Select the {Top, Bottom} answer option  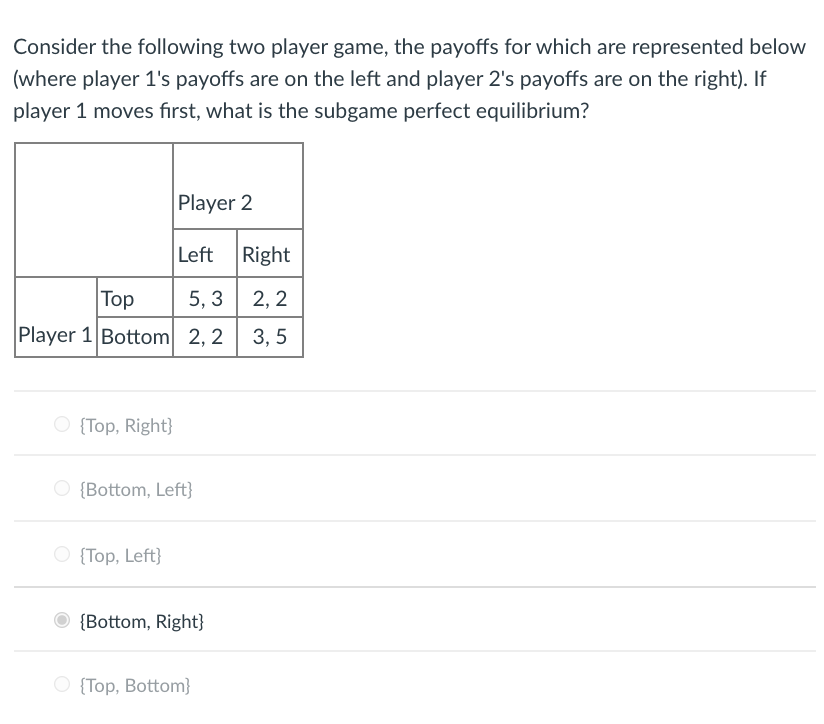(x=61, y=685)
